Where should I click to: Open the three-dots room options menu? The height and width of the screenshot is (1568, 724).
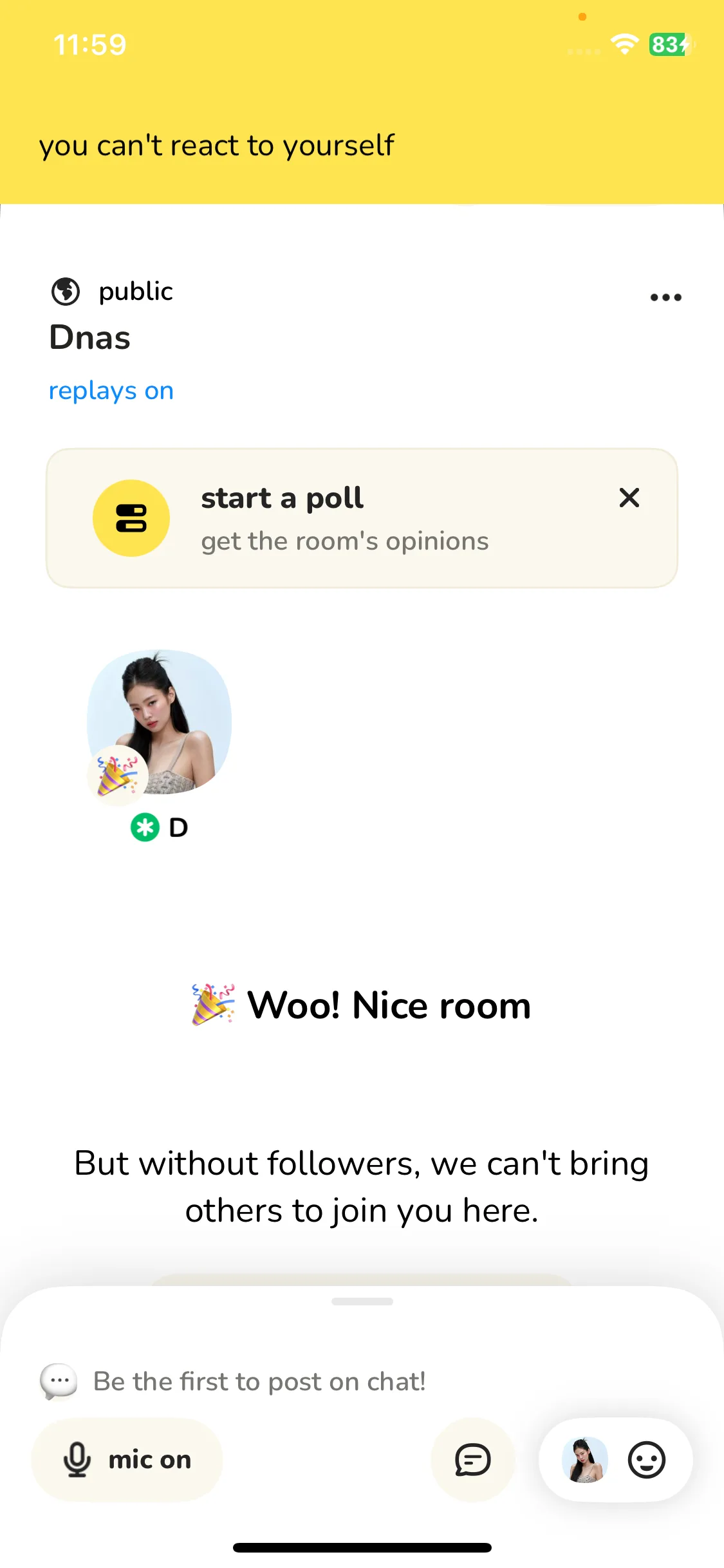(665, 297)
